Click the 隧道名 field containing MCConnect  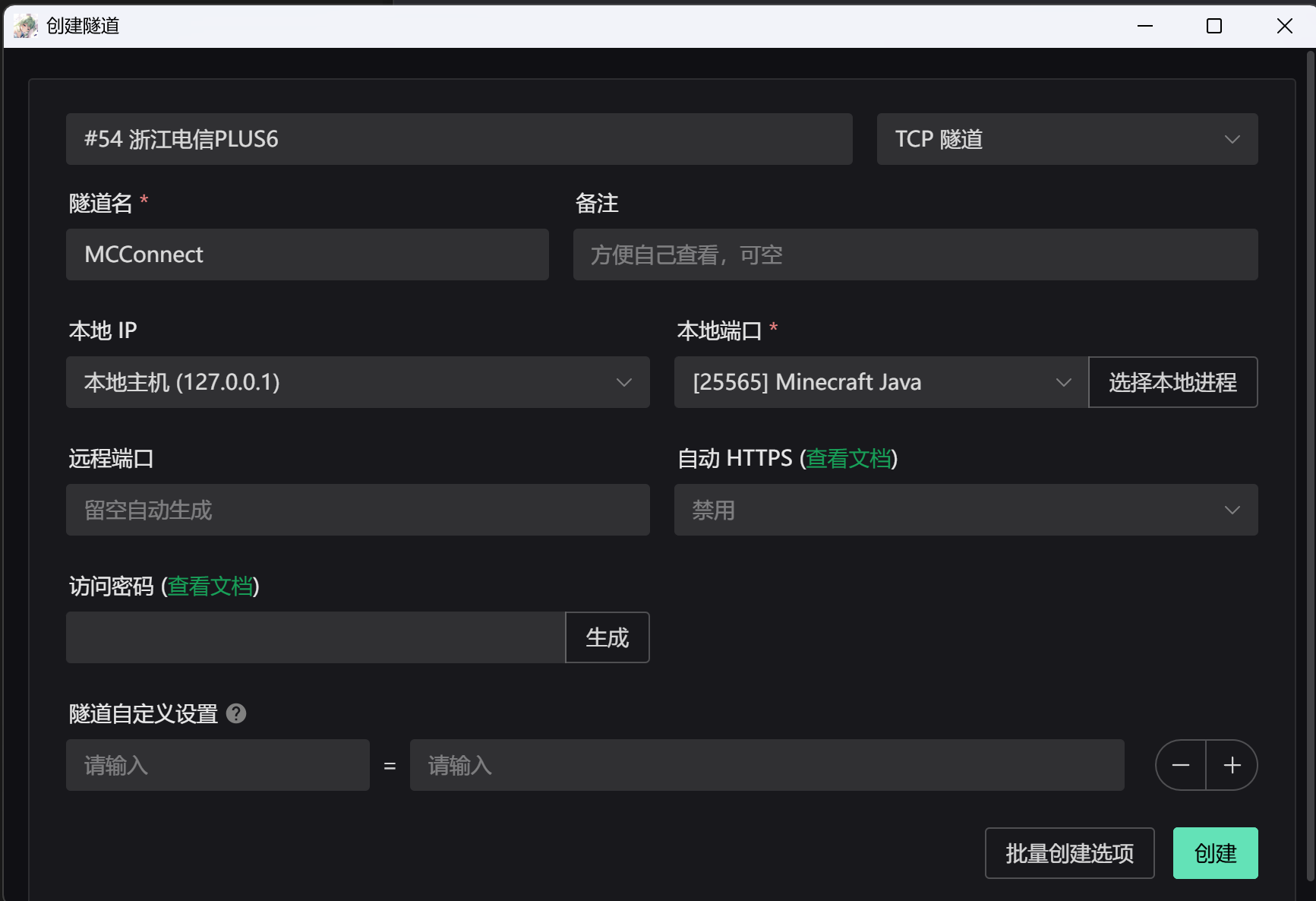tap(307, 254)
